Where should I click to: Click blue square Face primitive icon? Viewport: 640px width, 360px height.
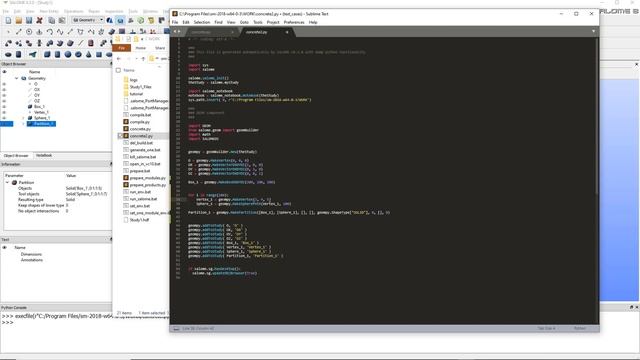pos(99,54)
